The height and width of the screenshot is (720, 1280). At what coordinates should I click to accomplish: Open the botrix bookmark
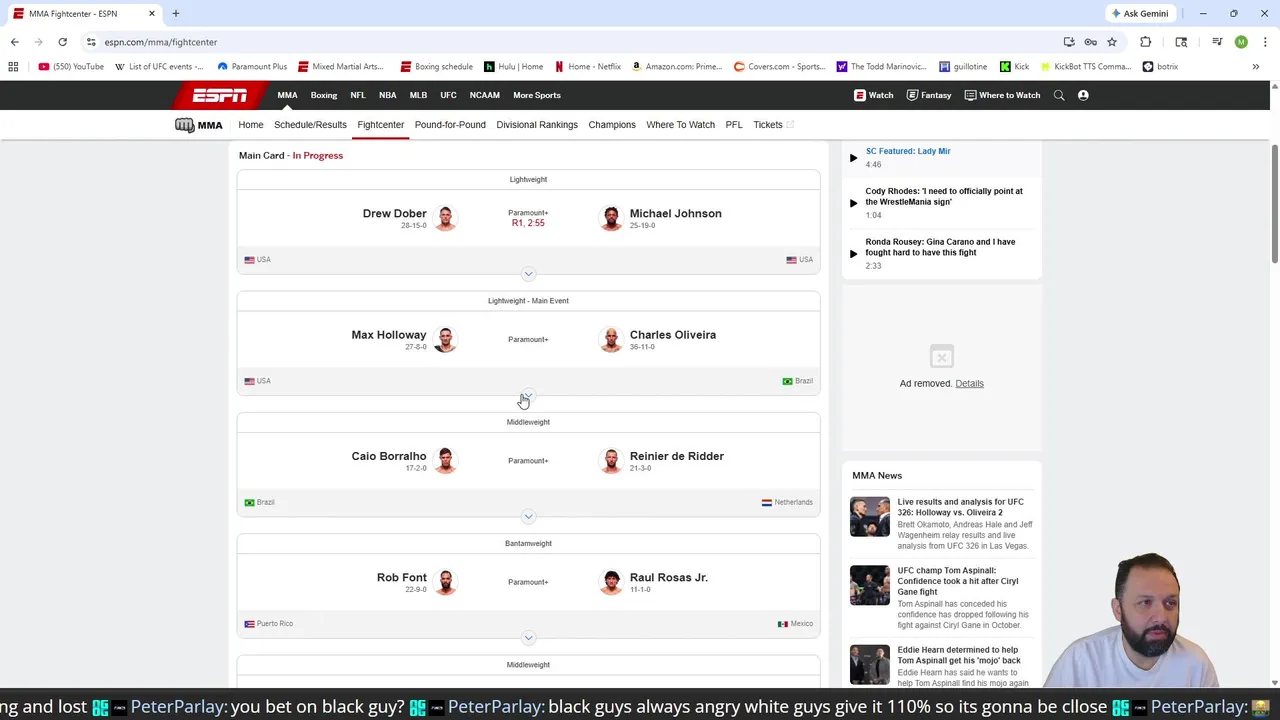tap(1160, 67)
